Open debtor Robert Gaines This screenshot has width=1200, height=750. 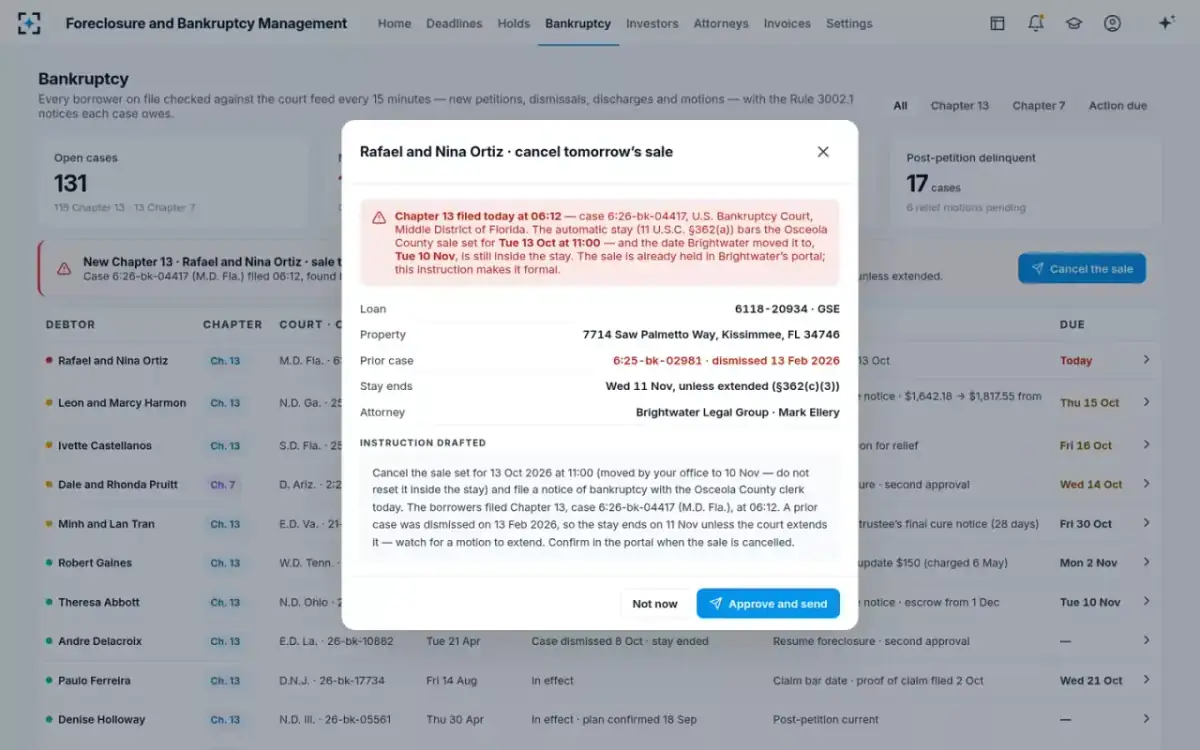coord(95,563)
